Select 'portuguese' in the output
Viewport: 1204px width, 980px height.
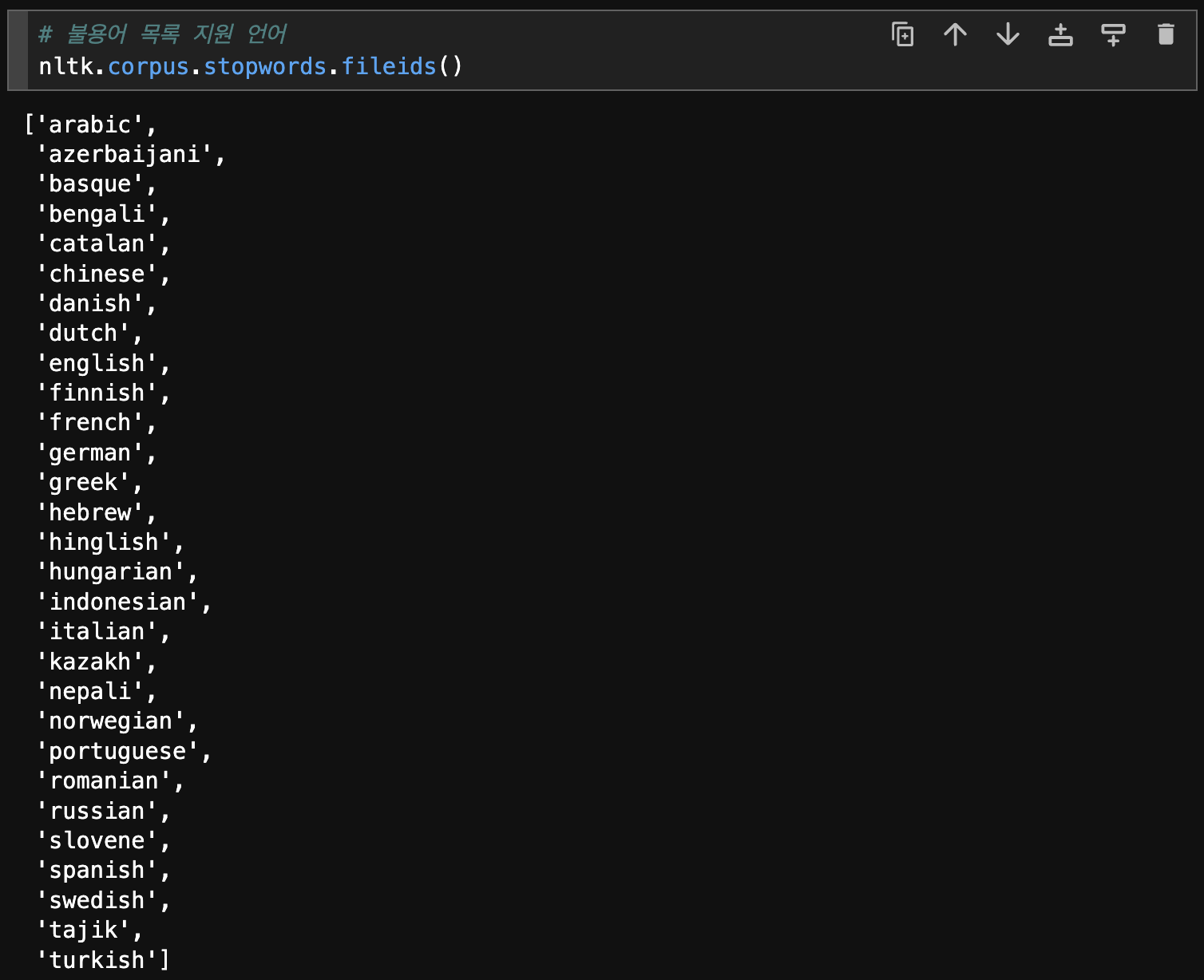point(117,751)
